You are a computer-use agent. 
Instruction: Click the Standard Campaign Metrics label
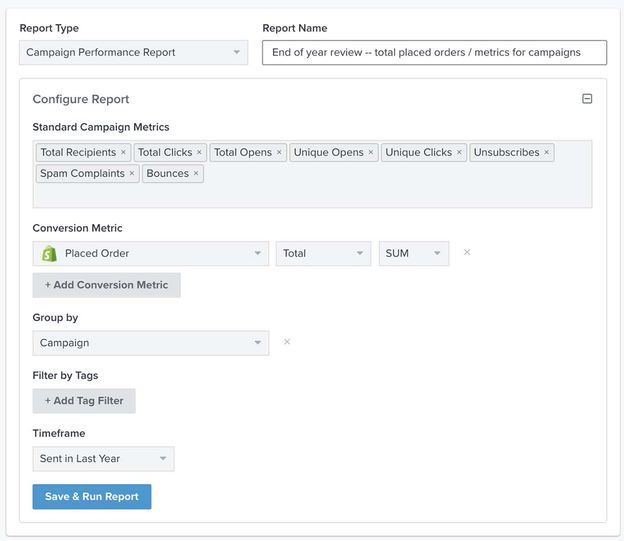click(x=101, y=127)
